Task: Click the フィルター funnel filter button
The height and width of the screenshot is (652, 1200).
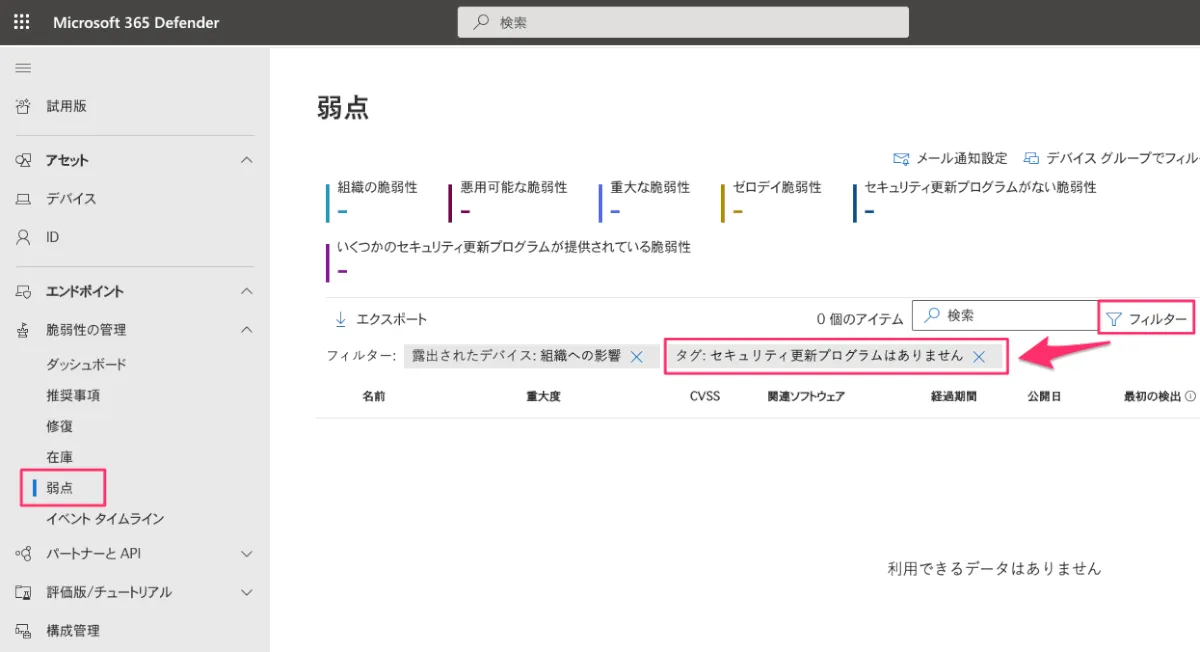Action: 1147,319
